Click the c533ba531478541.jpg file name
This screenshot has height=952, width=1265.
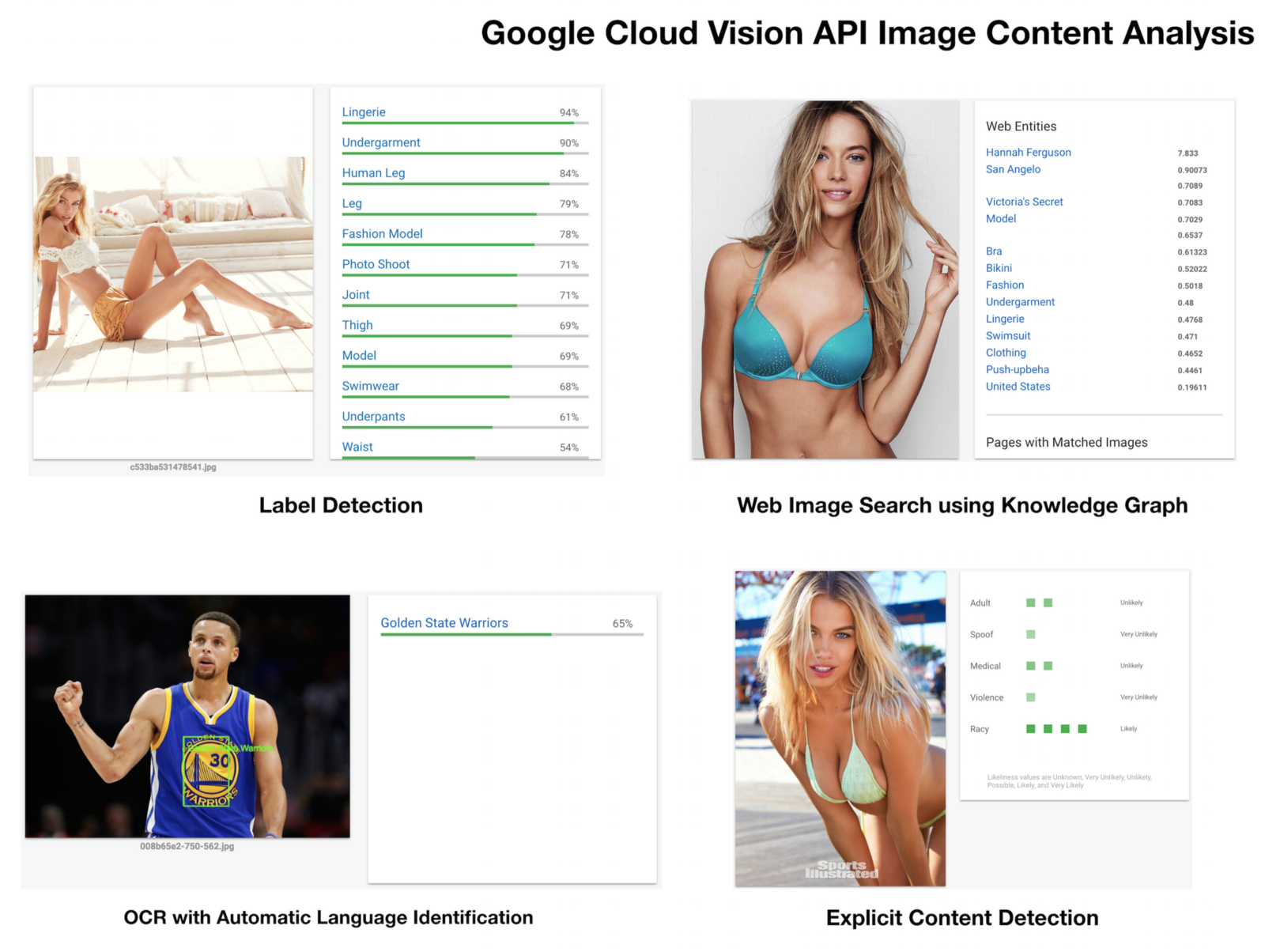coord(173,467)
